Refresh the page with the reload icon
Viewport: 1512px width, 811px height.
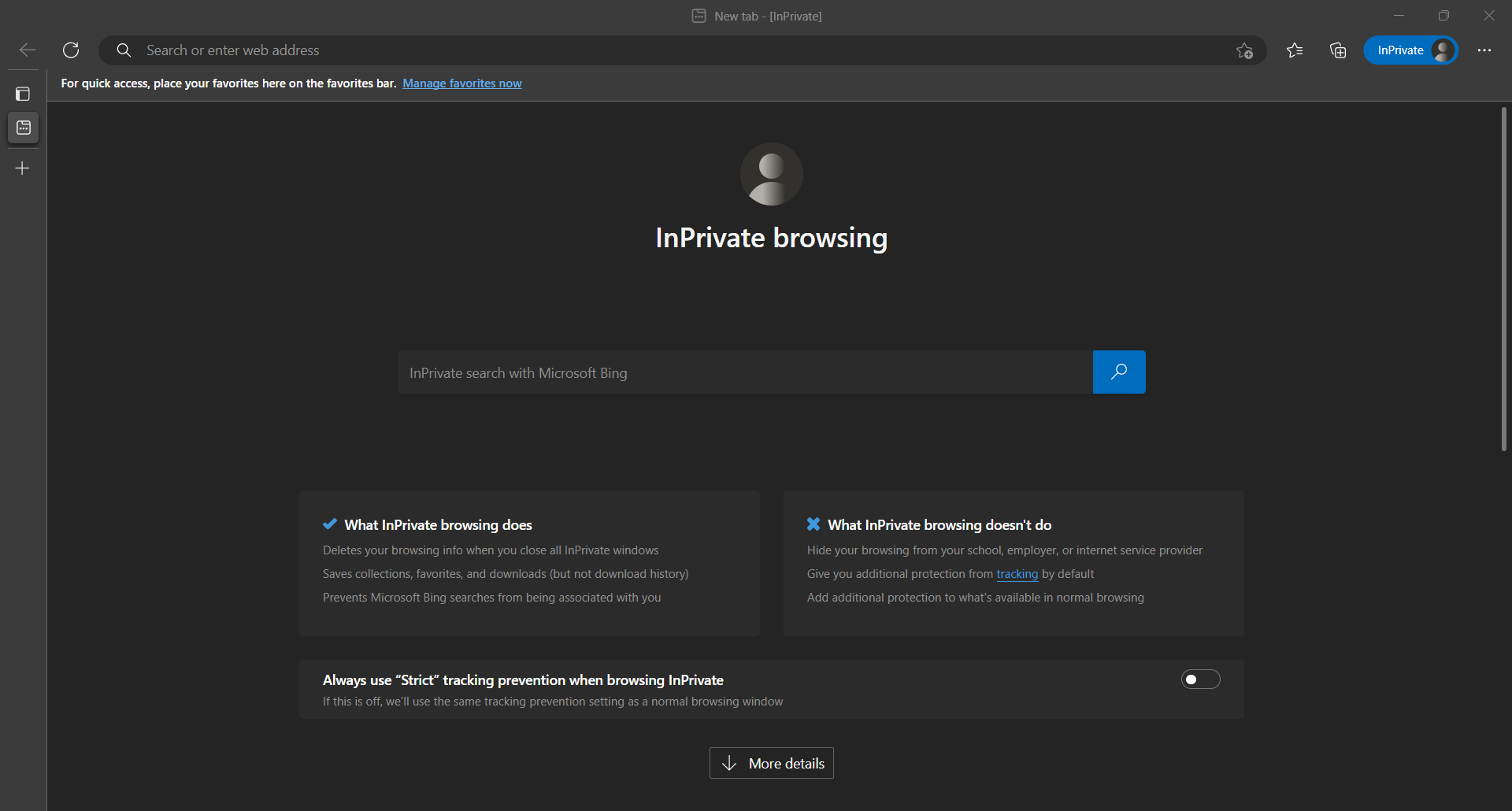click(x=71, y=50)
